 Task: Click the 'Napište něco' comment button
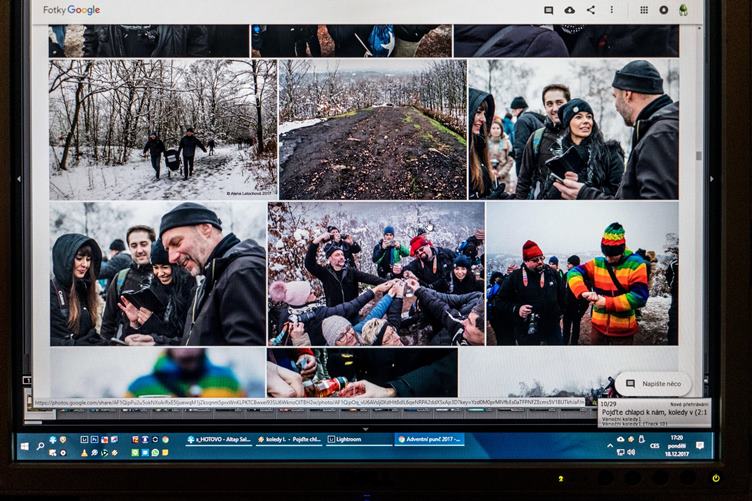654,384
